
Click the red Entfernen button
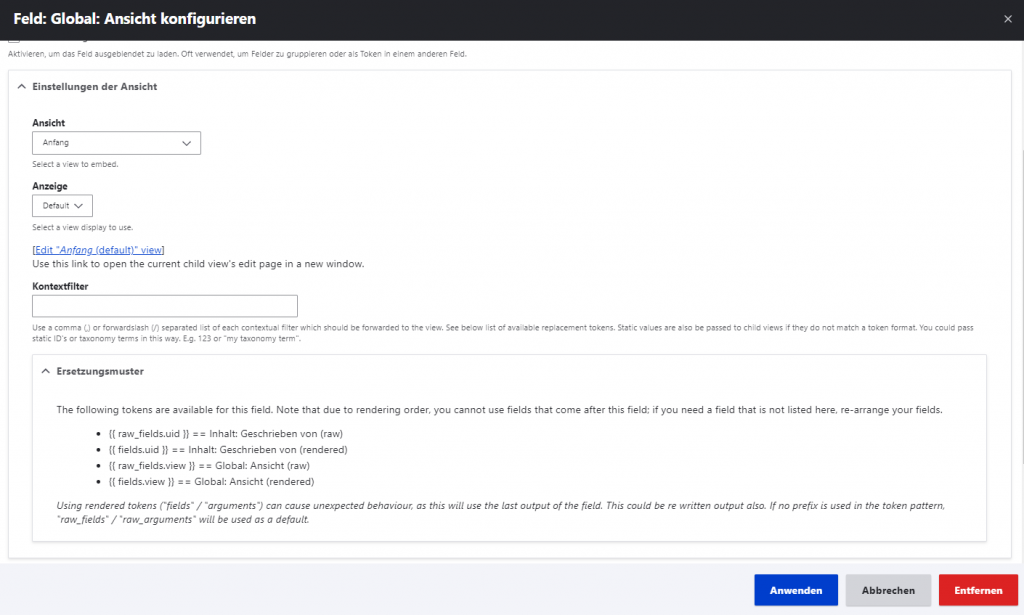(x=978, y=590)
